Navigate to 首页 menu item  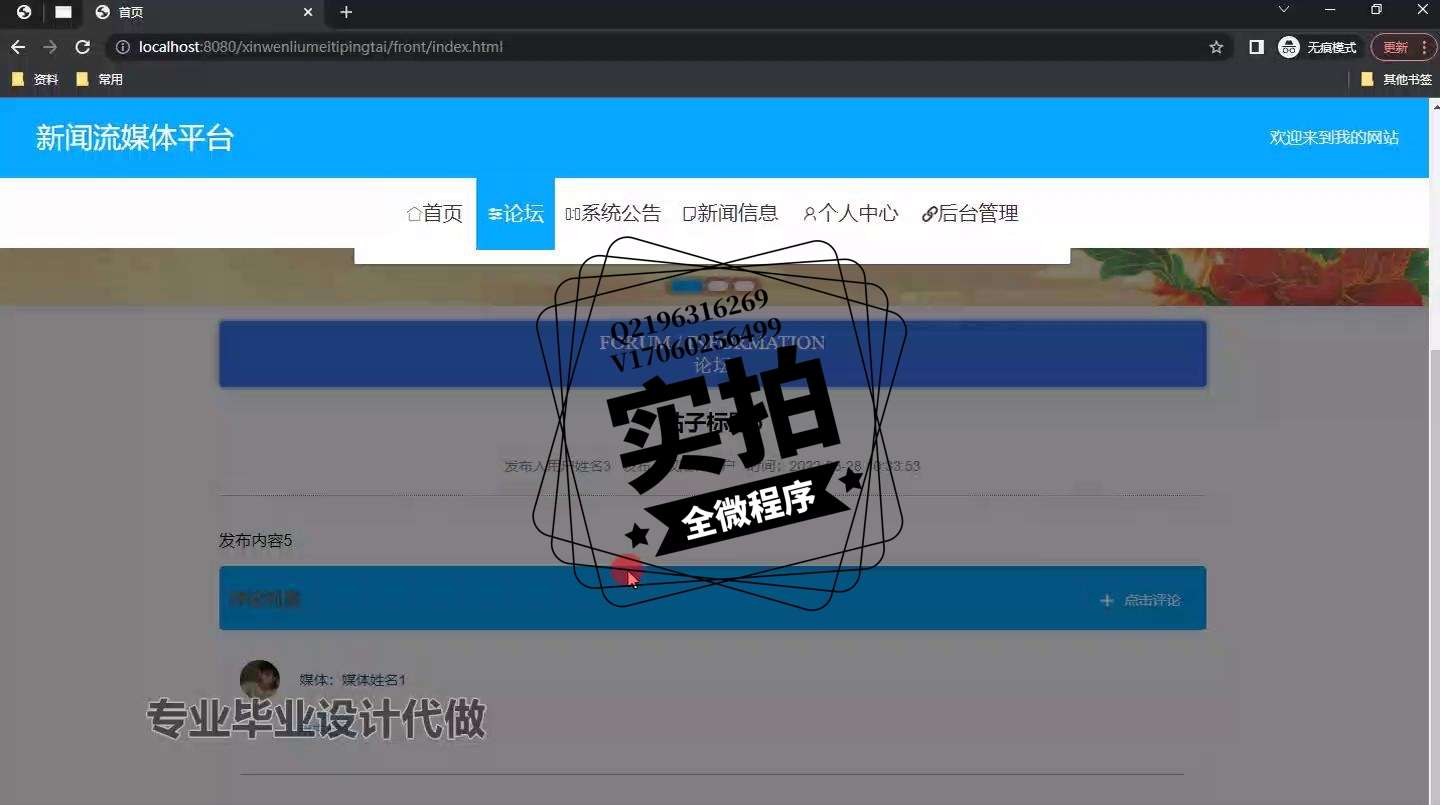[434, 213]
